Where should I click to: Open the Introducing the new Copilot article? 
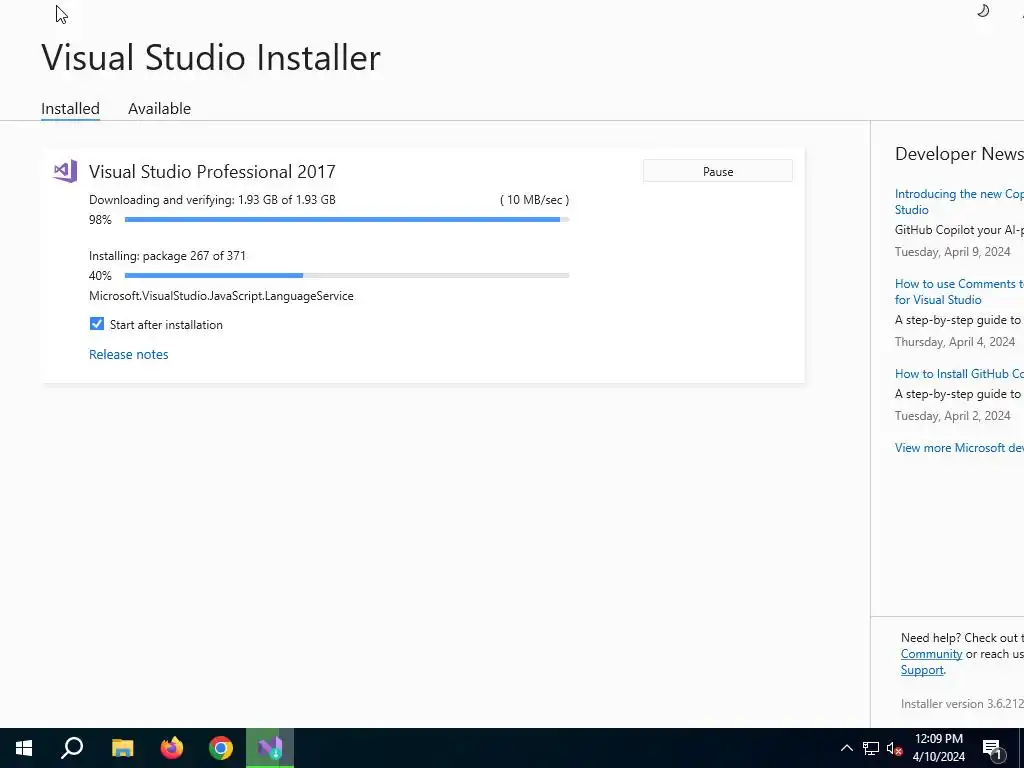(959, 201)
